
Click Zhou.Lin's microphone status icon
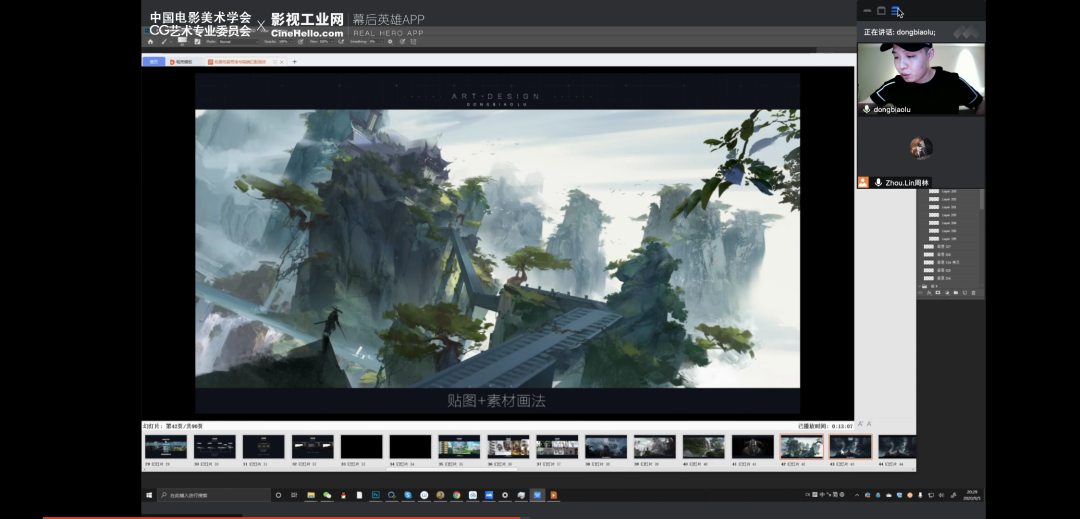[x=878, y=182]
